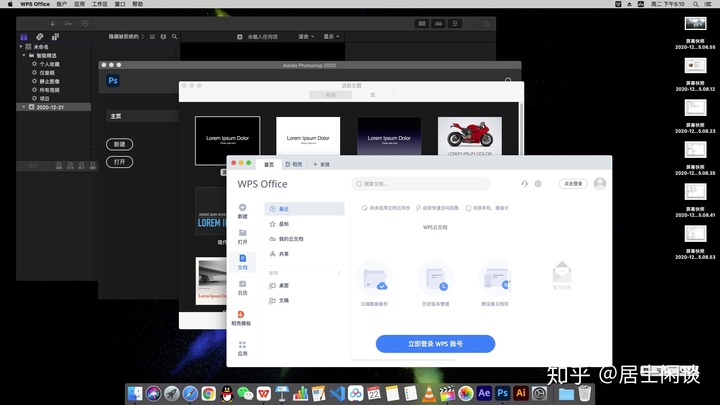720x405 pixels.
Task: Open After Effects from the Dock
Action: [x=484, y=394]
